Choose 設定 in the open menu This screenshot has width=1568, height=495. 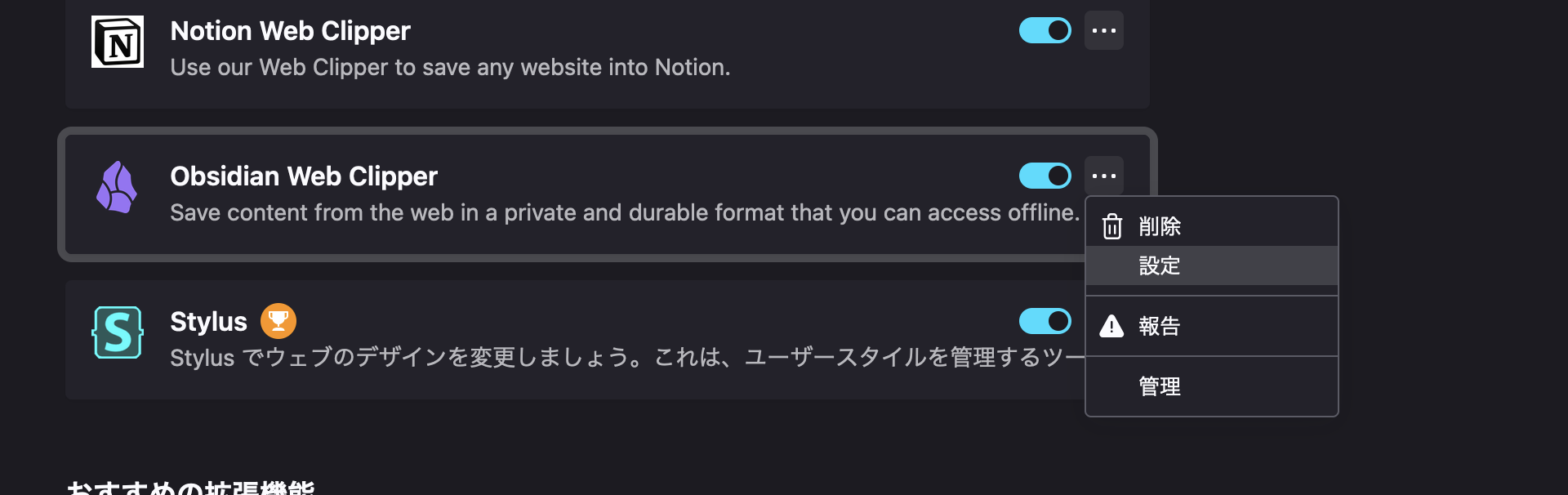click(1160, 265)
